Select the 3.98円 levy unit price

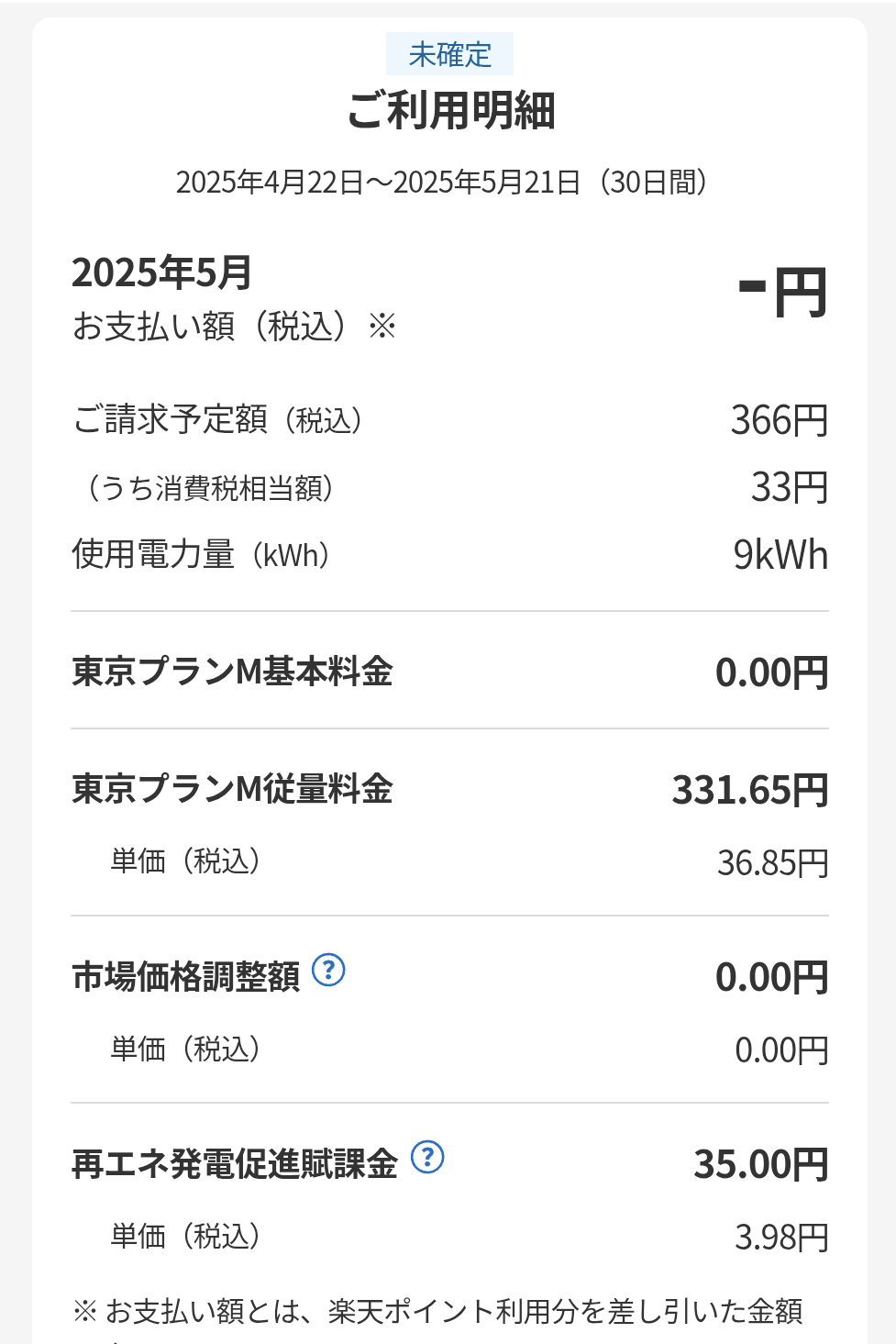[x=781, y=1238]
